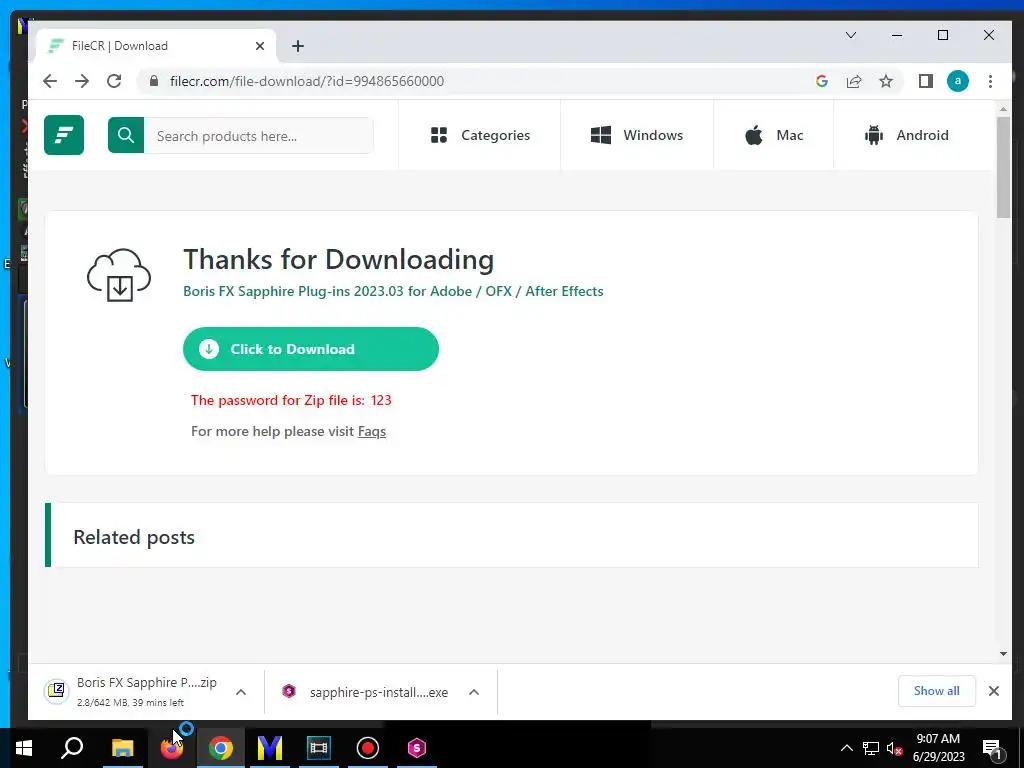Focus the Search products input field
1024x768 pixels.
pyautogui.click(x=259, y=136)
